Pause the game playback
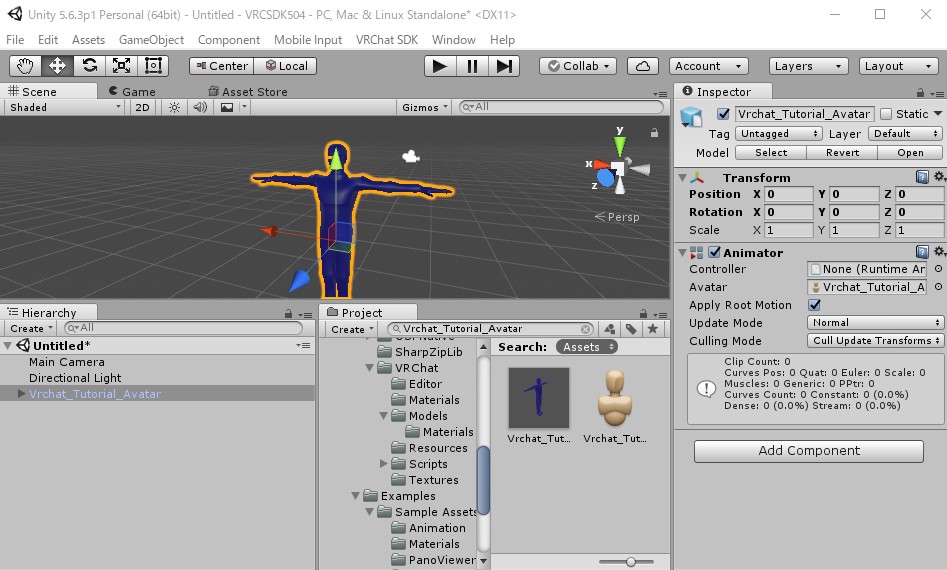947x570 pixels. pyautogui.click(x=472, y=66)
